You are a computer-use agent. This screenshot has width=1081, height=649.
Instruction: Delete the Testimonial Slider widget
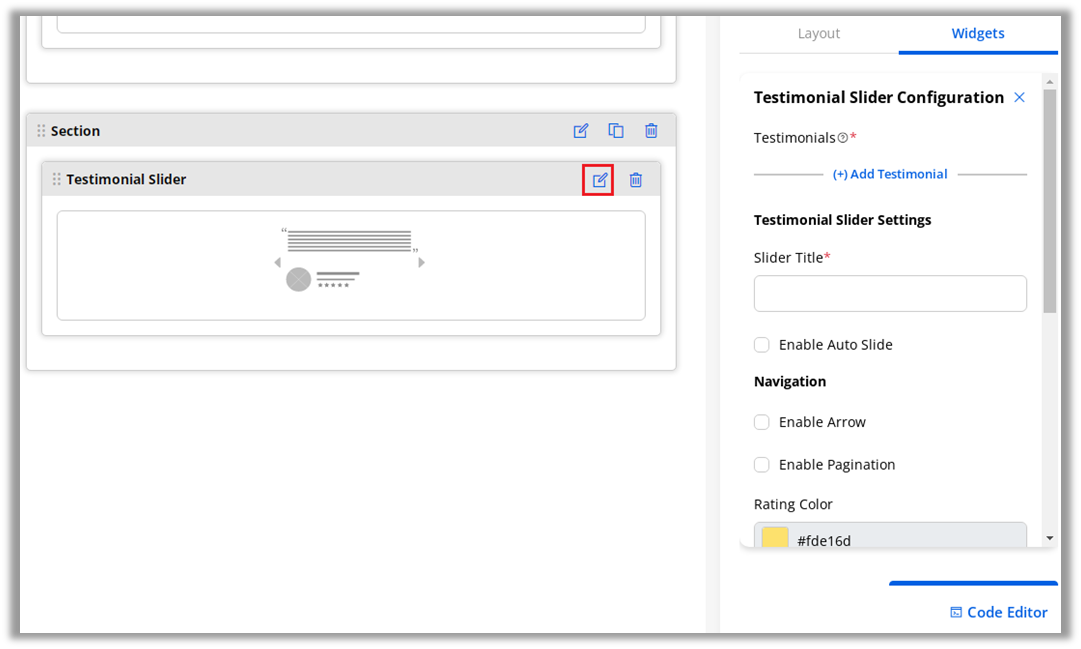click(635, 180)
